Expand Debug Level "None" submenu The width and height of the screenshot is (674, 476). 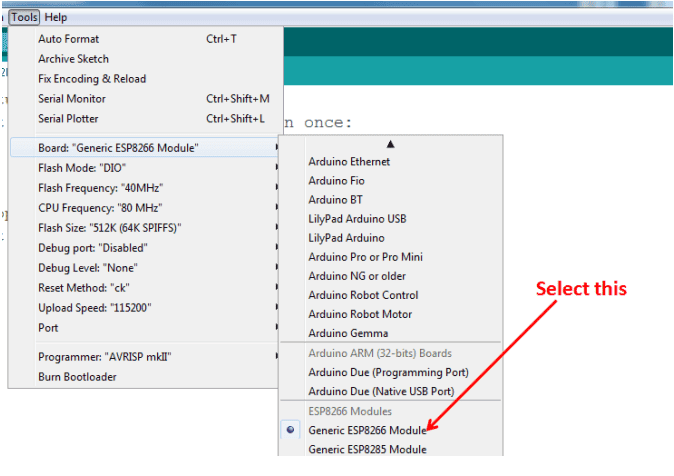click(145, 268)
